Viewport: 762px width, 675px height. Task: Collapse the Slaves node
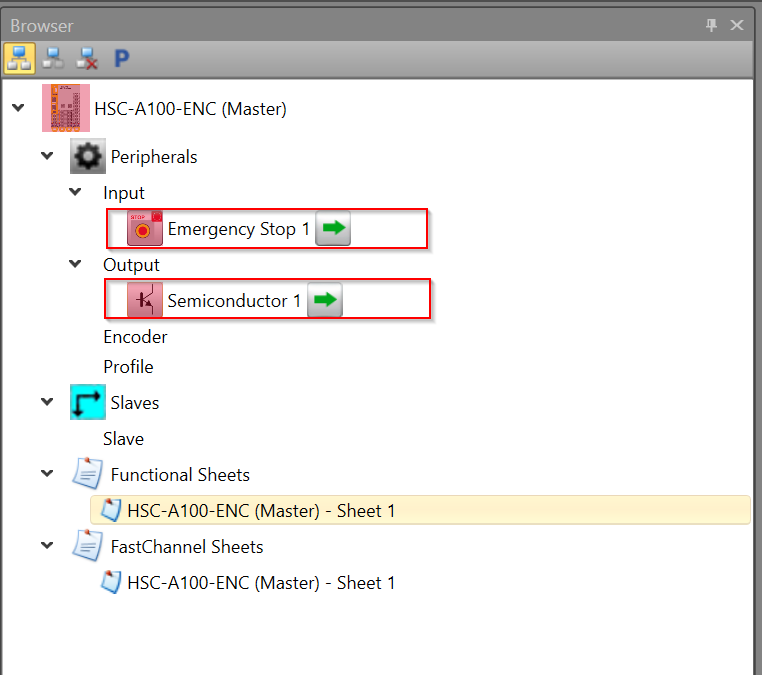(47, 401)
